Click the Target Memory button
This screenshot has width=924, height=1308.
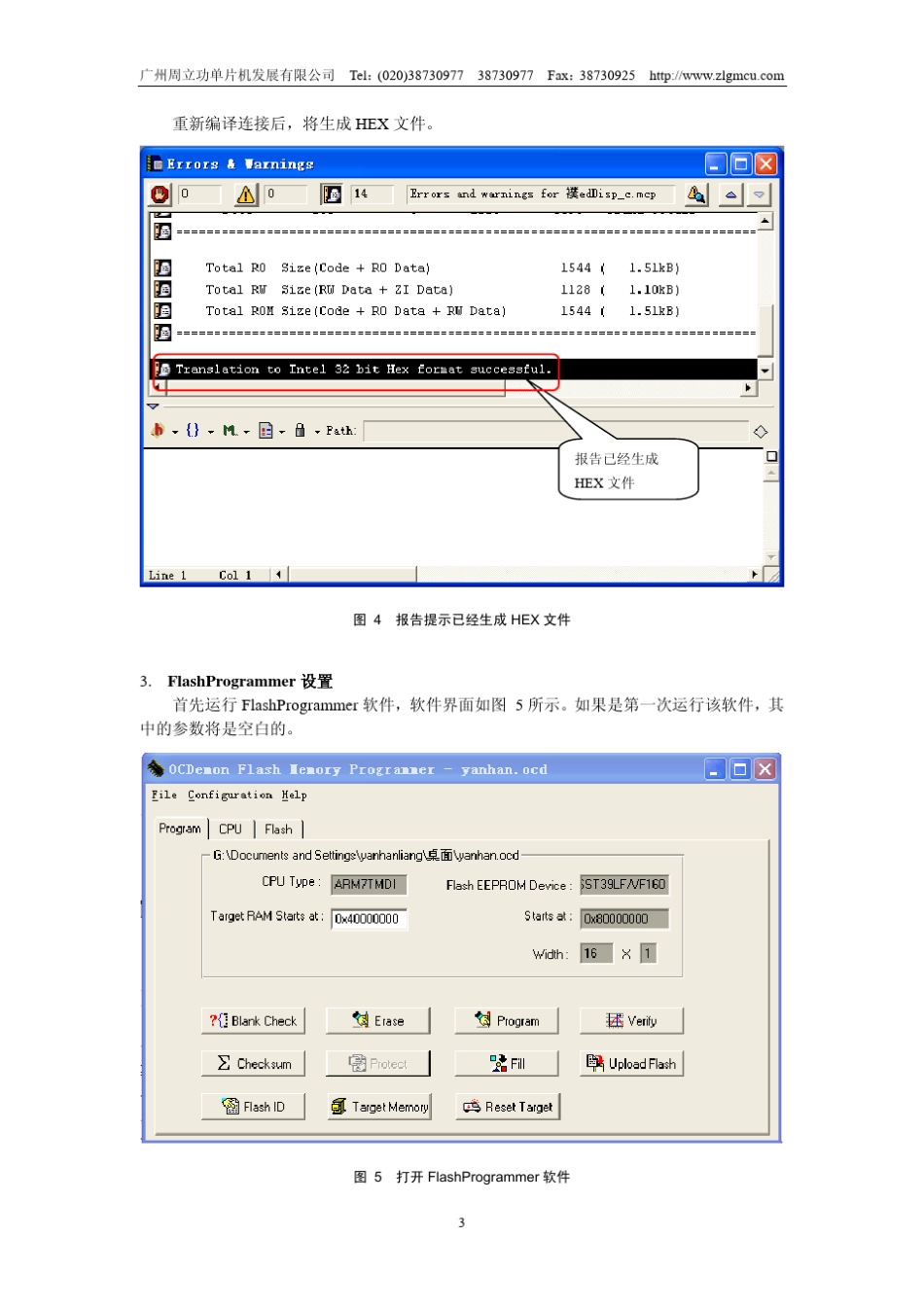pyautogui.click(x=378, y=1107)
